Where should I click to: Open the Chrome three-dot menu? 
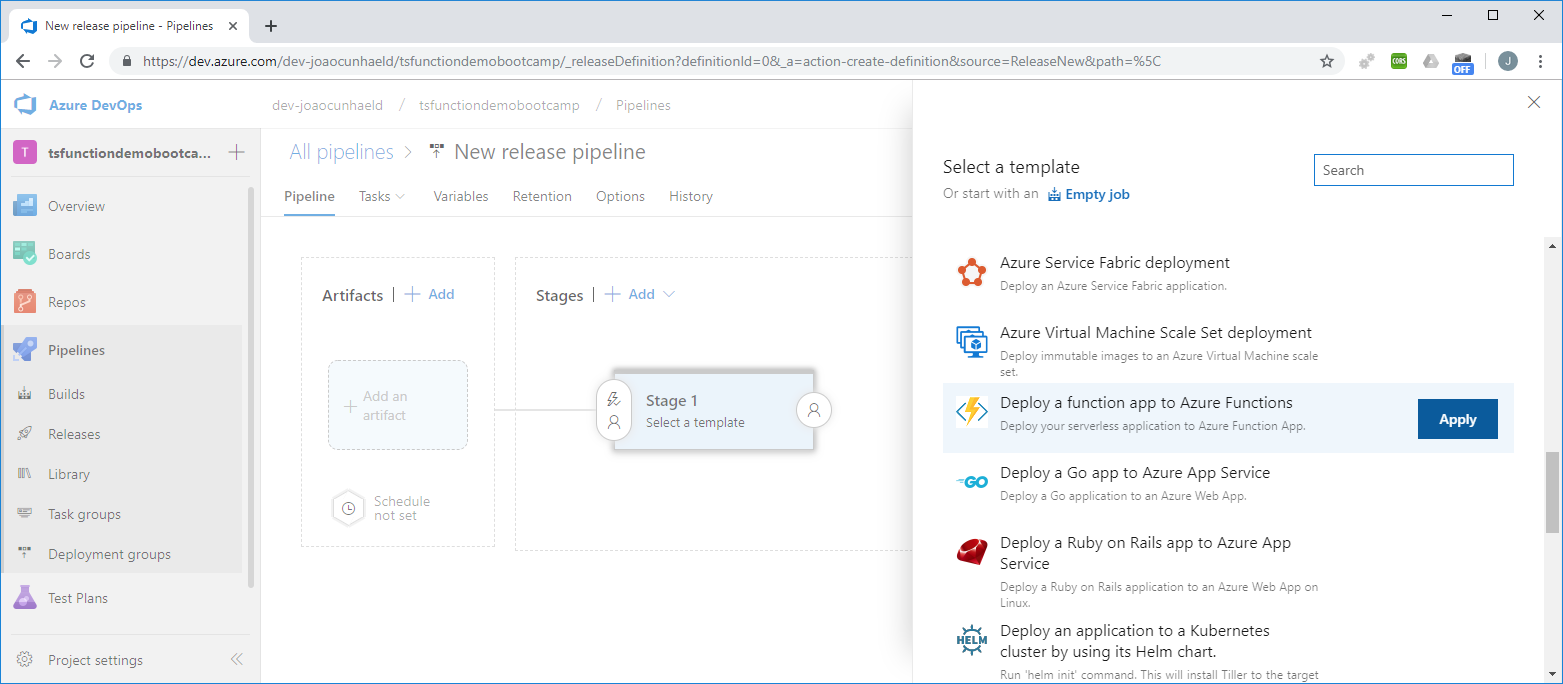(x=1541, y=61)
